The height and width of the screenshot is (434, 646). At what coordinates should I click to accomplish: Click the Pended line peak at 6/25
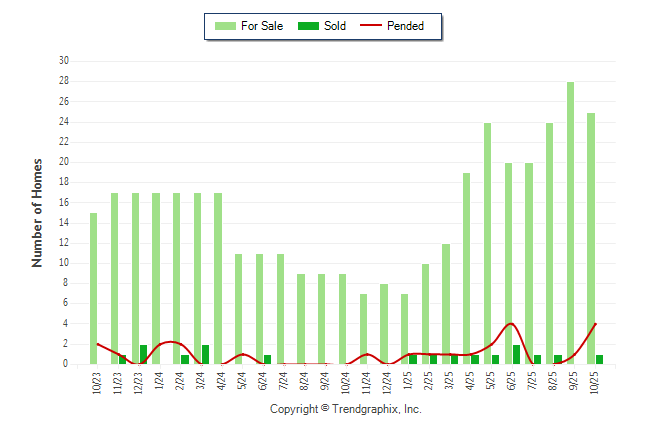tap(511, 324)
